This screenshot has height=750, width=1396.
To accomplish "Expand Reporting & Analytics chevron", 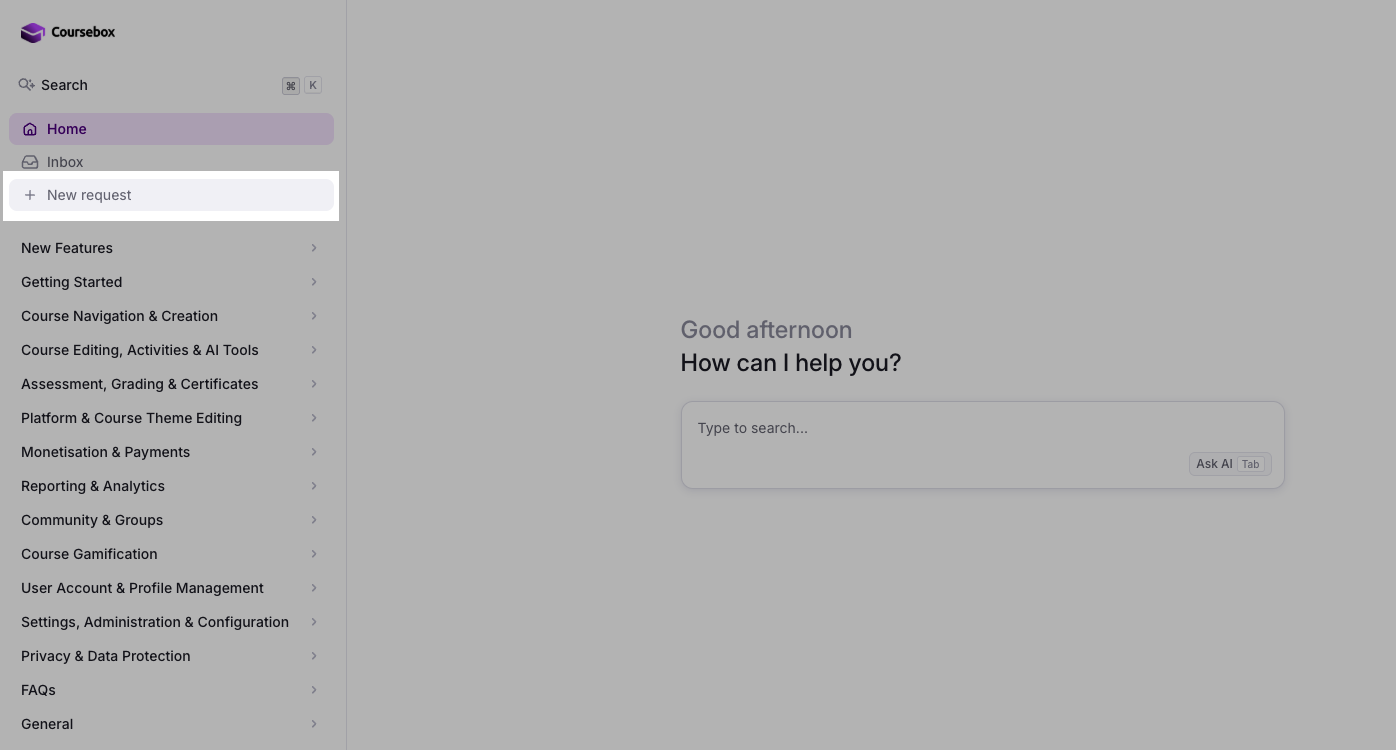I will click(x=314, y=486).
